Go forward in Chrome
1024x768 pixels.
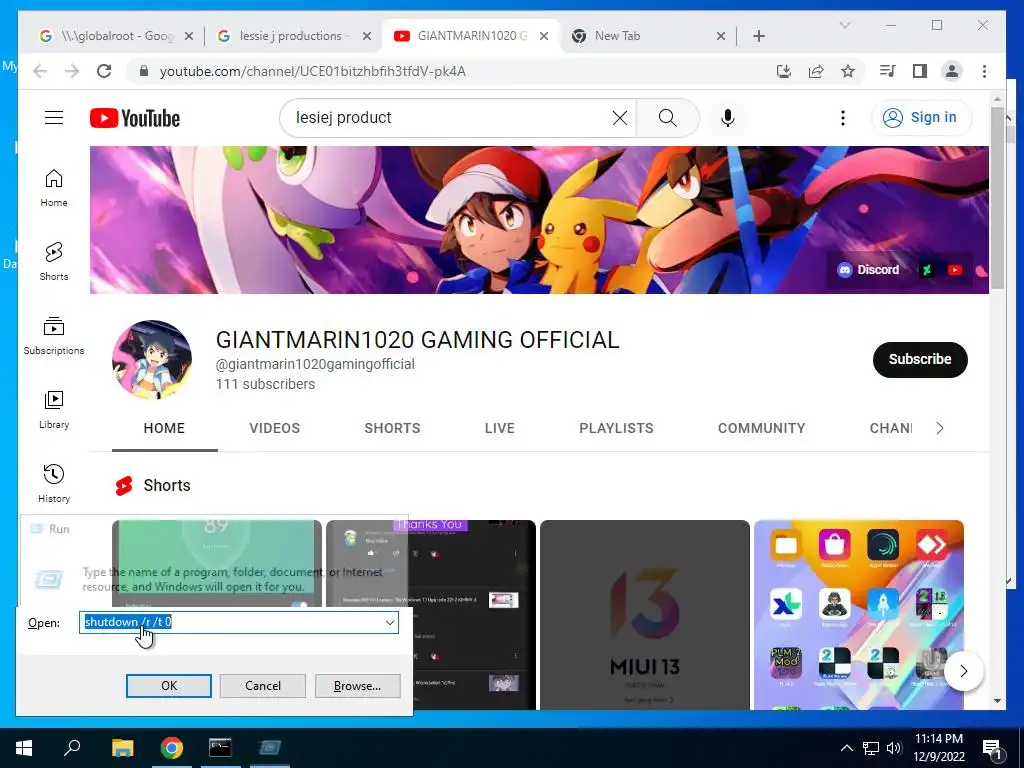tap(72, 71)
